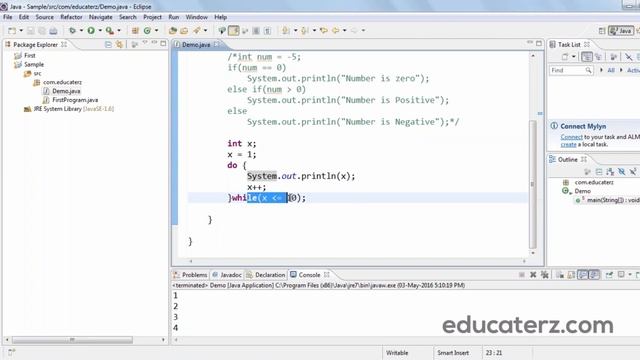Open the Source menu
This screenshot has width=640, height=360.
pos(44,17)
